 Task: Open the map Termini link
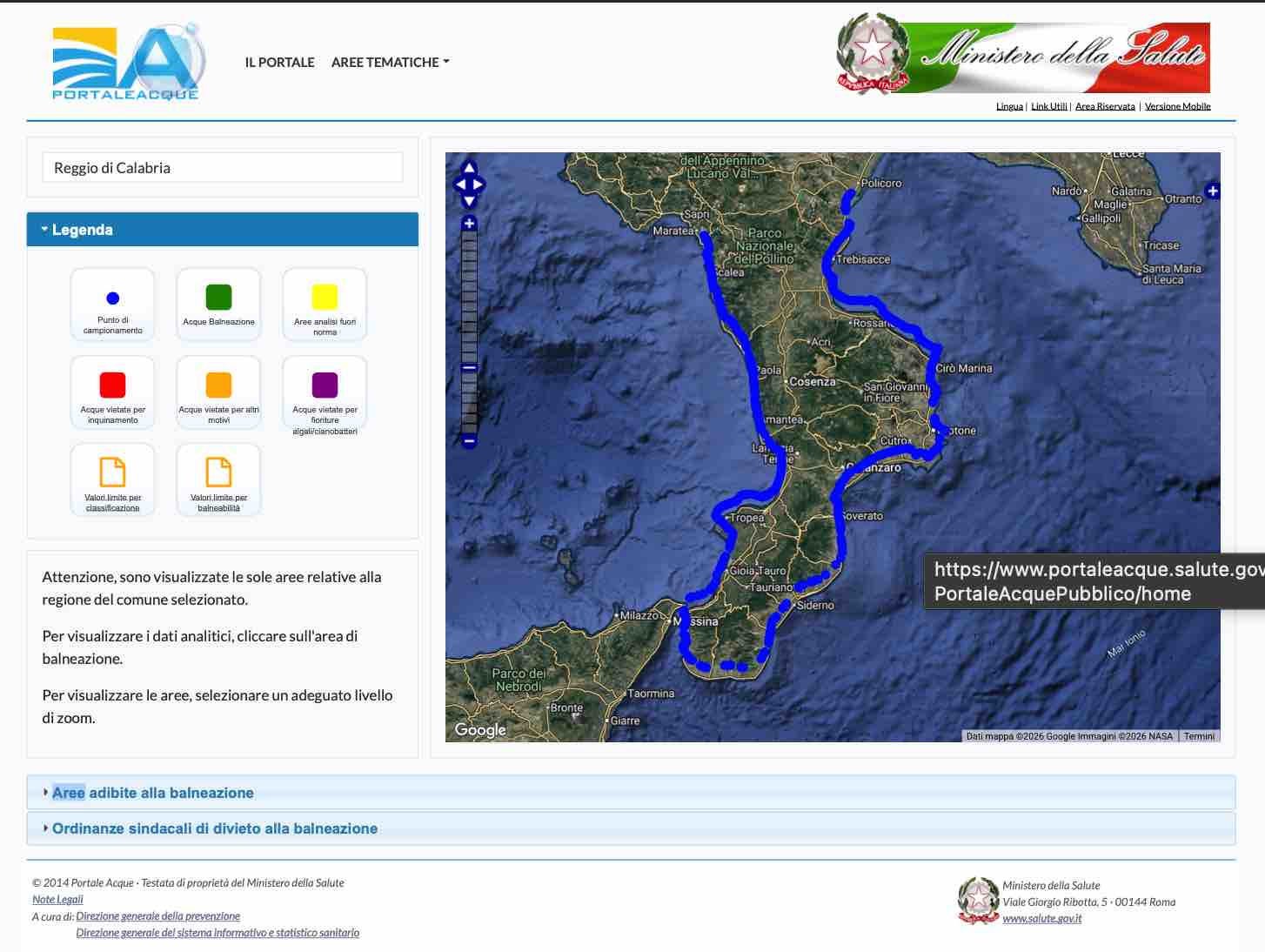tap(1199, 736)
